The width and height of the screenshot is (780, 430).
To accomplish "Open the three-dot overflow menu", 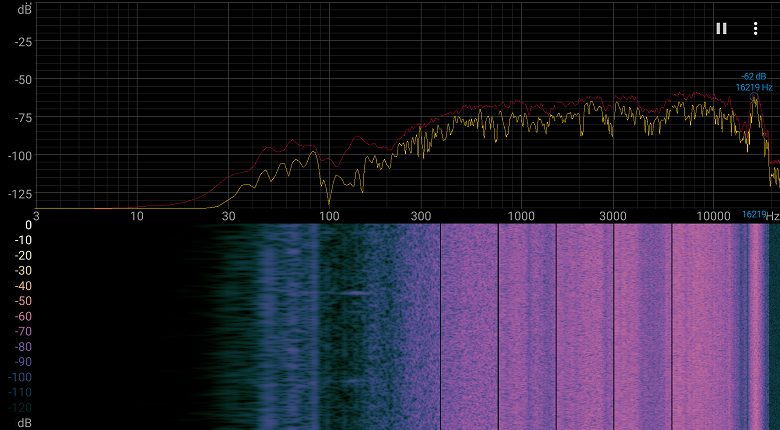I will click(755, 29).
